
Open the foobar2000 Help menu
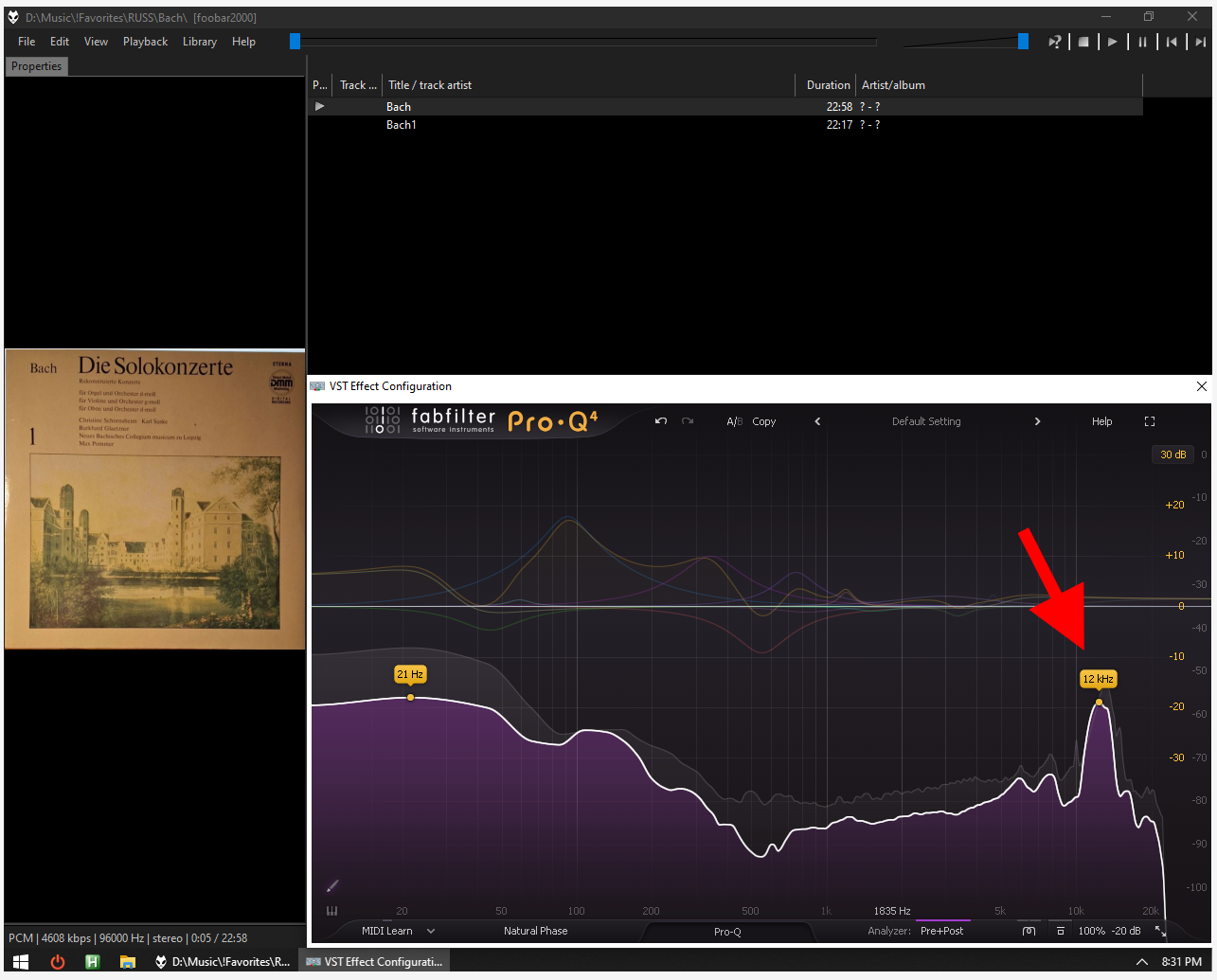243,42
